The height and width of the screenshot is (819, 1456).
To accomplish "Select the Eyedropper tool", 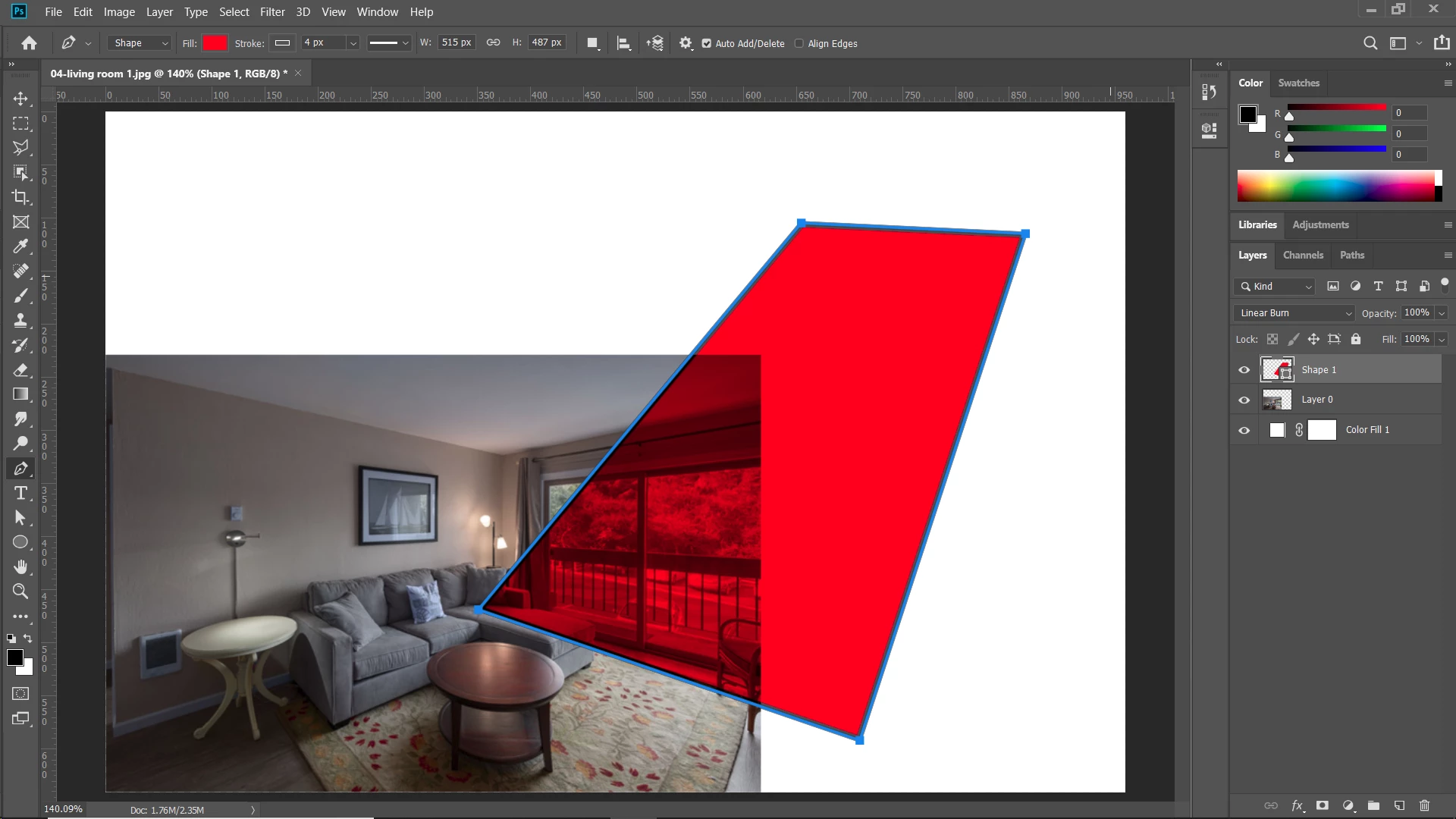I will click(20, 246).
